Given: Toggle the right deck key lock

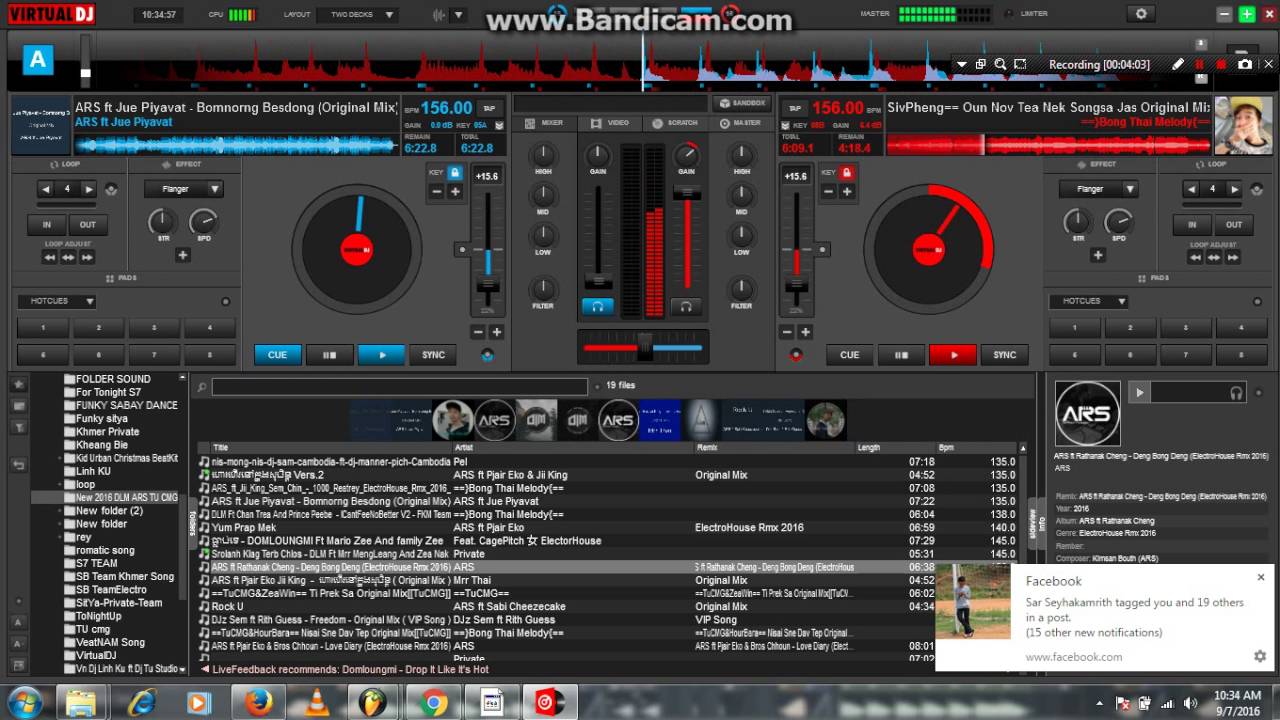Looking at the screenshot, I should click(x=846, y=172).
